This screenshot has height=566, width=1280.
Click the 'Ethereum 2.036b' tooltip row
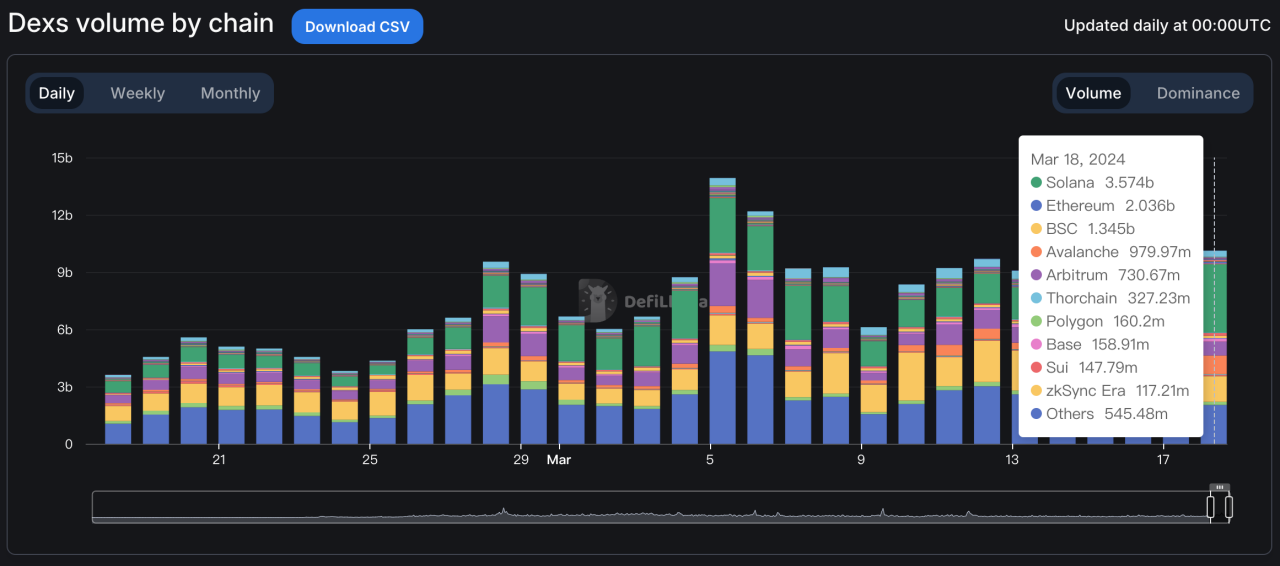click(1103, 206)
